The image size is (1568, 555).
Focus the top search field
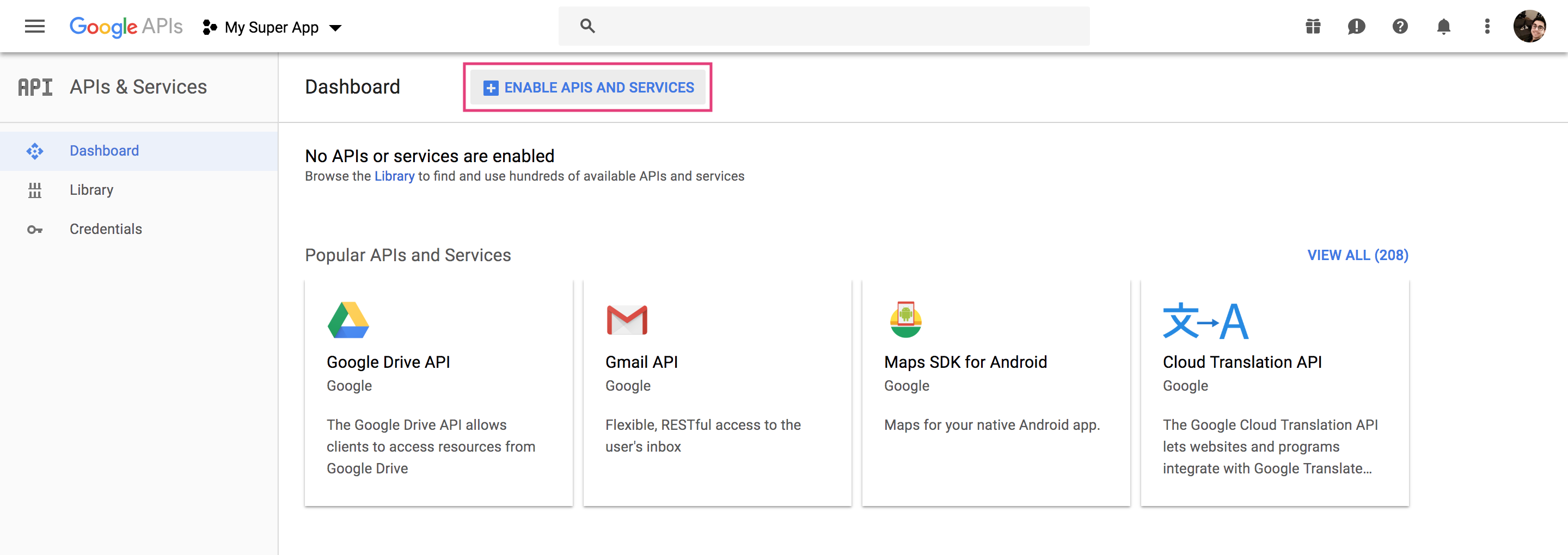coord(824,26)
